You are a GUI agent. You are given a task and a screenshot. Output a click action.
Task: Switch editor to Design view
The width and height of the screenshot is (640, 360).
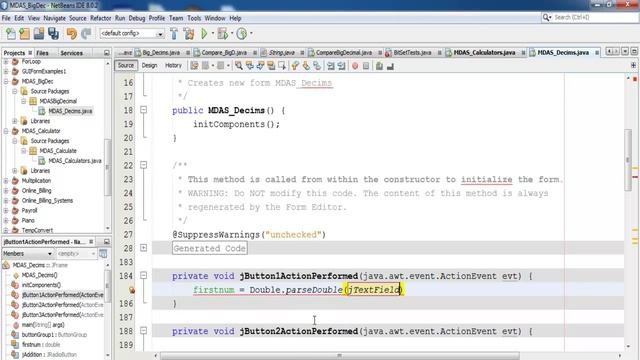(149, 65)
